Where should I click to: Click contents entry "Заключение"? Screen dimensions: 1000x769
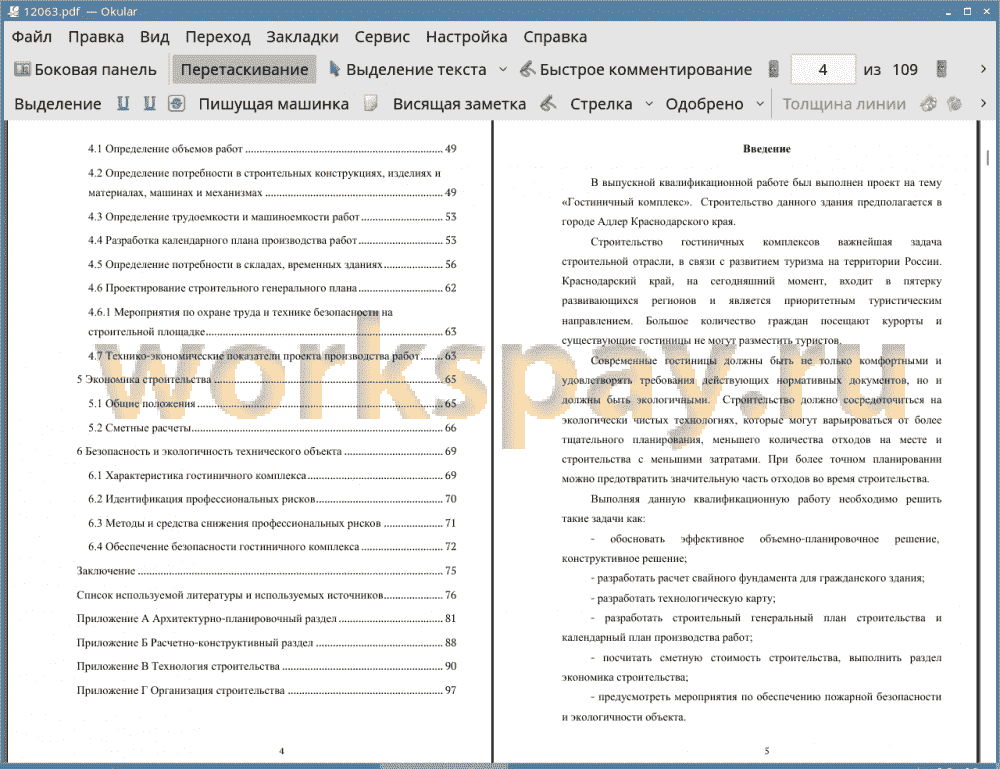click(266, 571)
